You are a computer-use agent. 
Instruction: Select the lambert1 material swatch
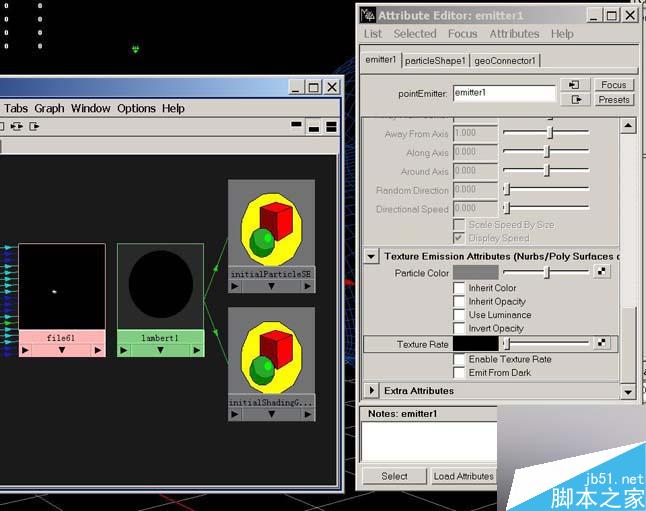[x=160, y=286]
